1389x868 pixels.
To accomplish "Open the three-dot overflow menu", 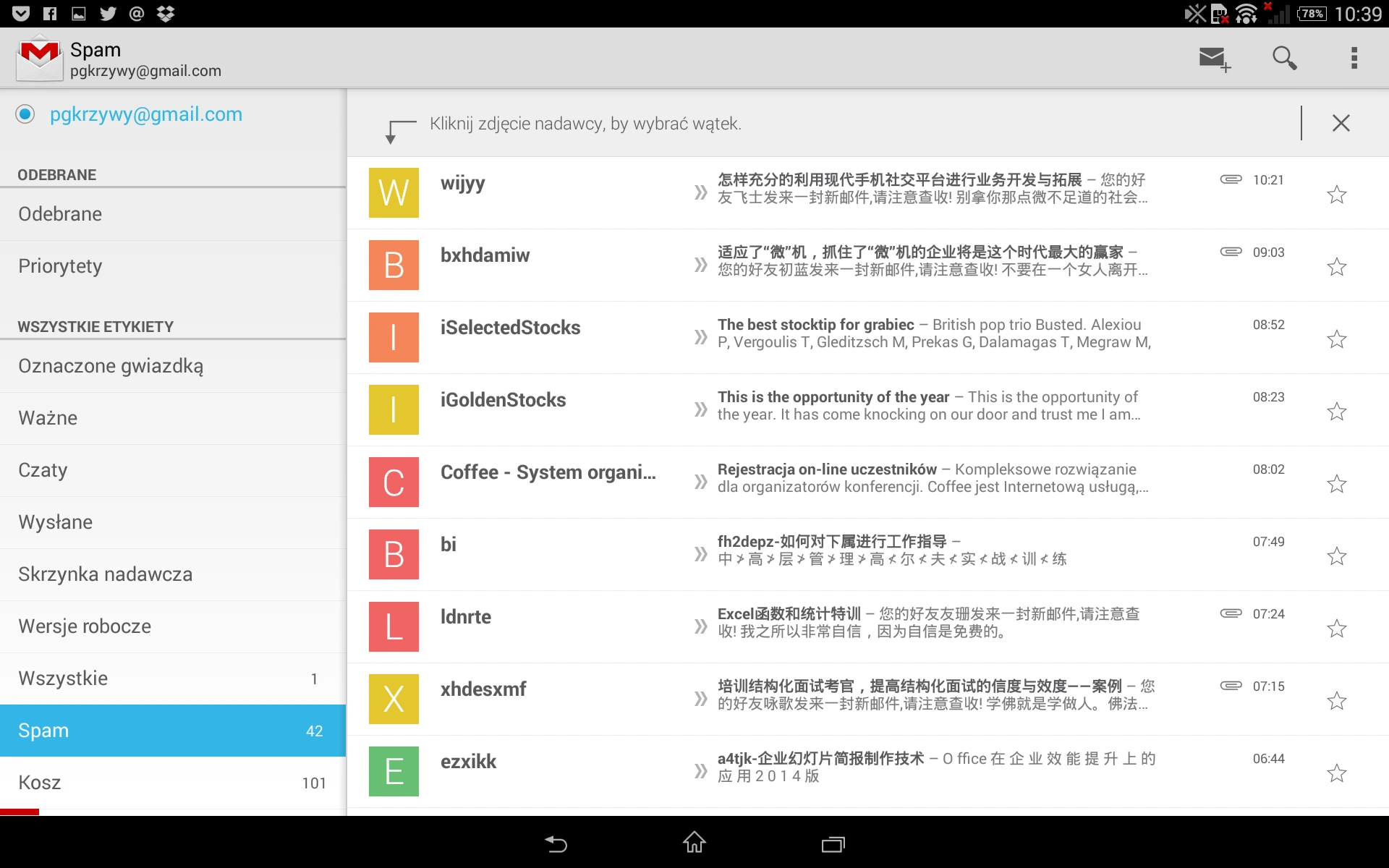I will tap(1354, 58).
